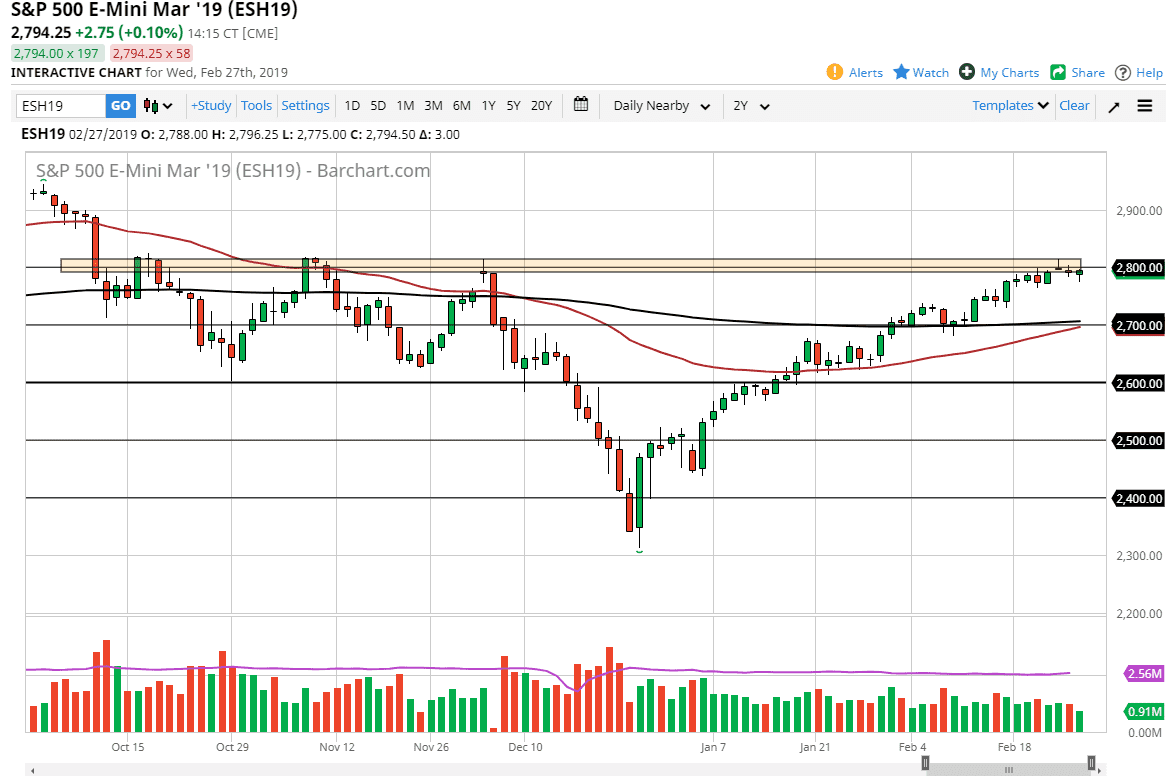Open the calendar date picker icon
1170x776 pixels.
pos(580,105)
